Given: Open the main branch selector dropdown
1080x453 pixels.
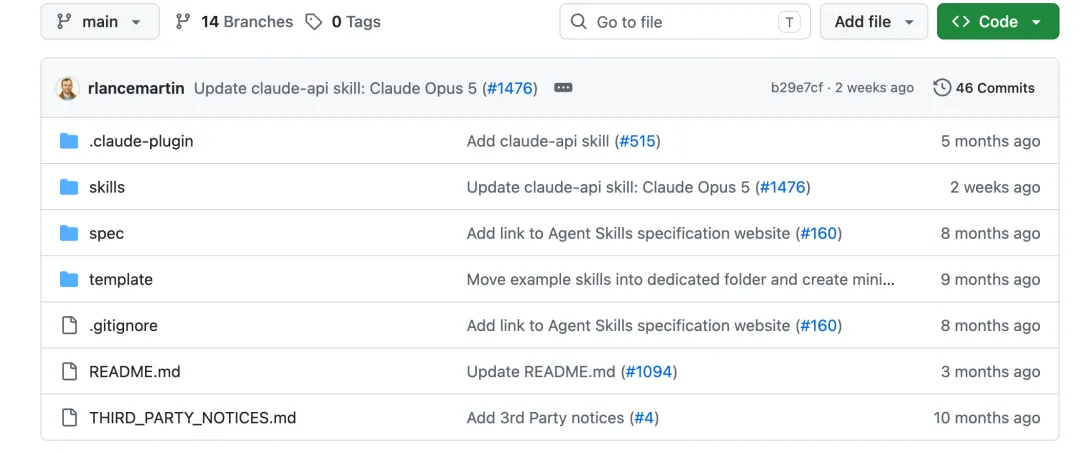Looking at the screenshot, I should click(100, 21).
